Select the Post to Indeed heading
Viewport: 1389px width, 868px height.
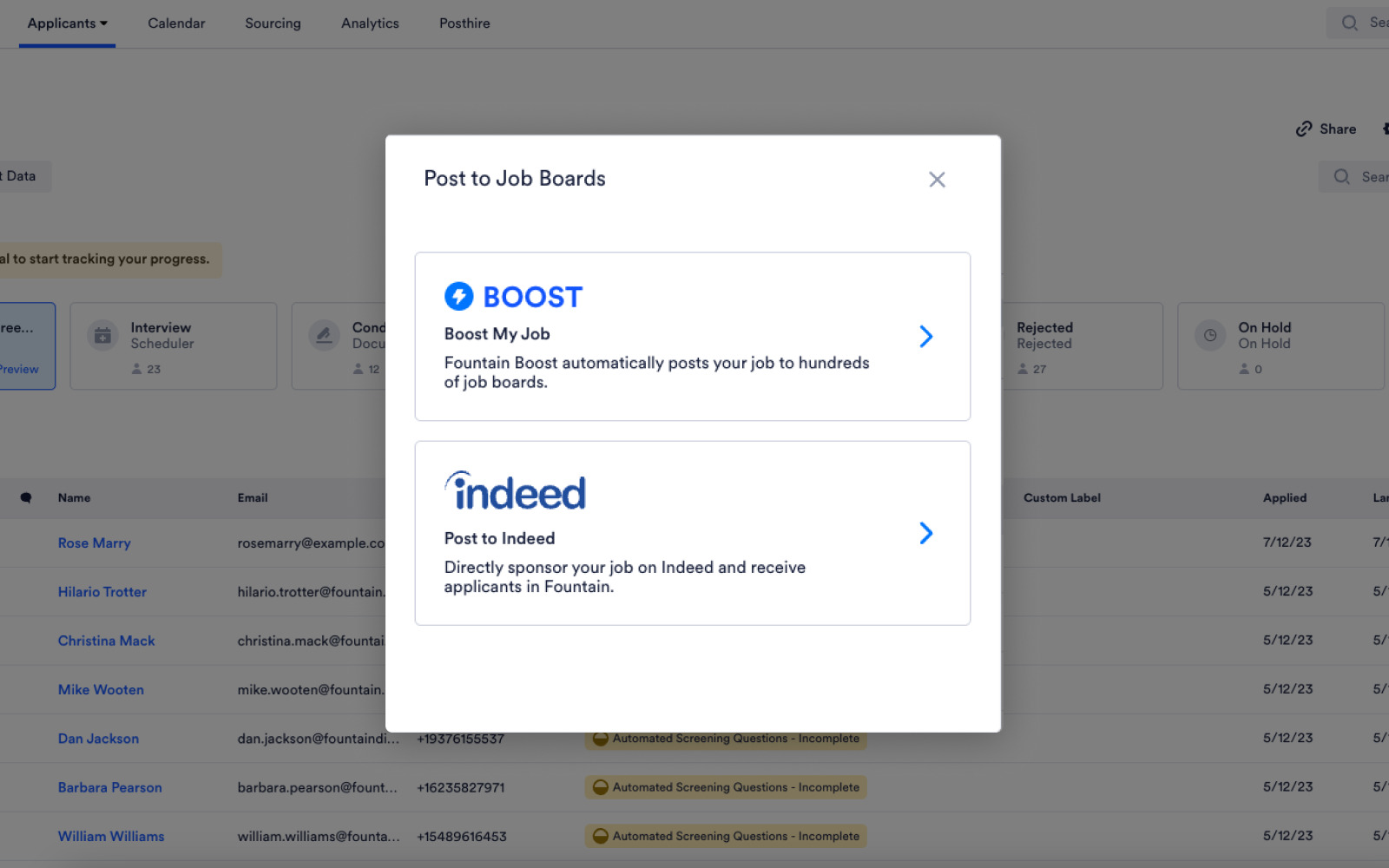click(499, 538)
